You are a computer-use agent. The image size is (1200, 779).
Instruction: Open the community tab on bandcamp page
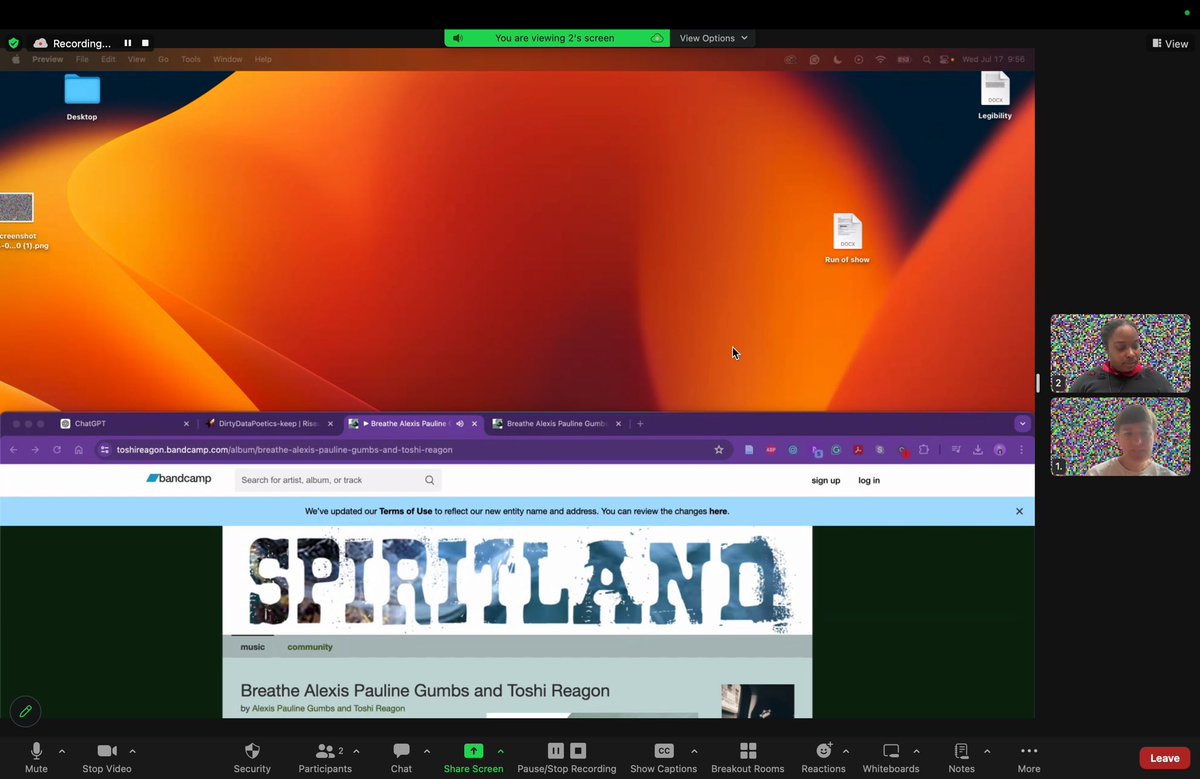[x=310, y=647]
